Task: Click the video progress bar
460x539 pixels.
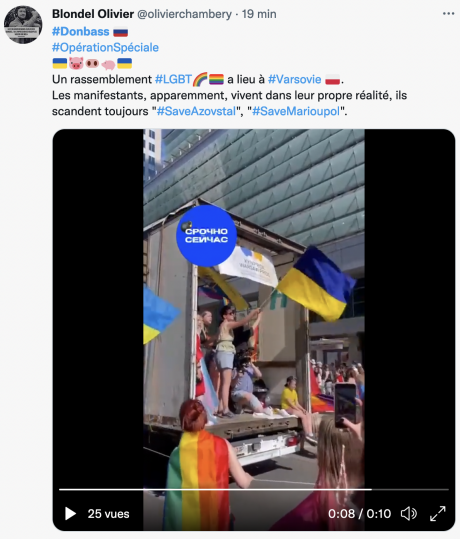Action: click(254, 489)
